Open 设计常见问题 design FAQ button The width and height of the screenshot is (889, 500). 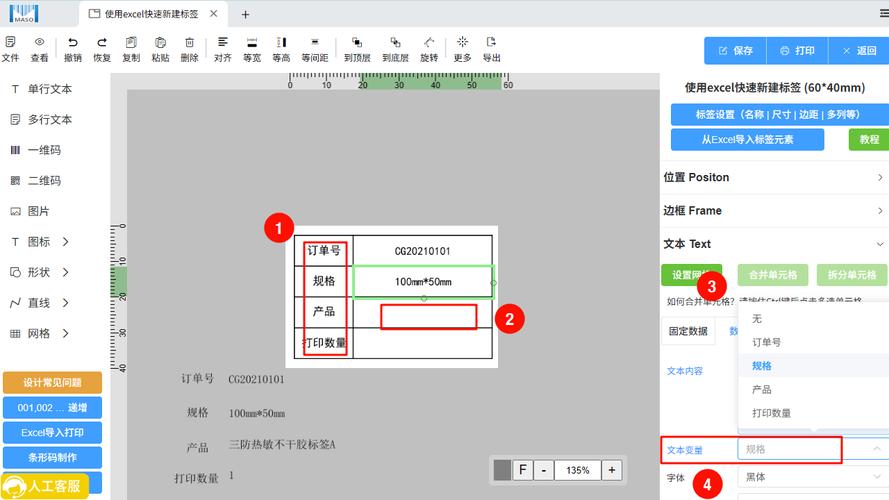[52, 383]
